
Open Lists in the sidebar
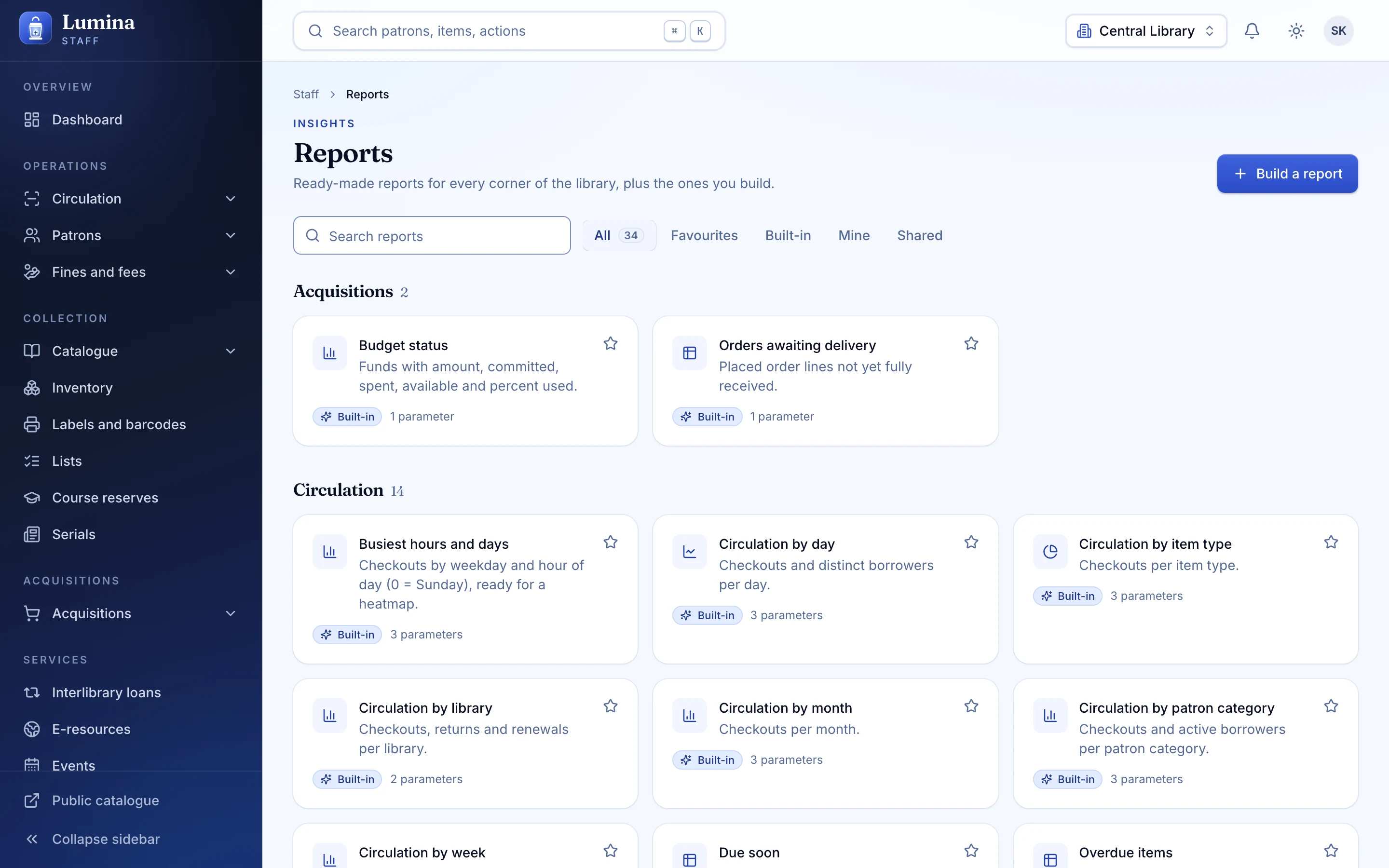tap(131, 461)
